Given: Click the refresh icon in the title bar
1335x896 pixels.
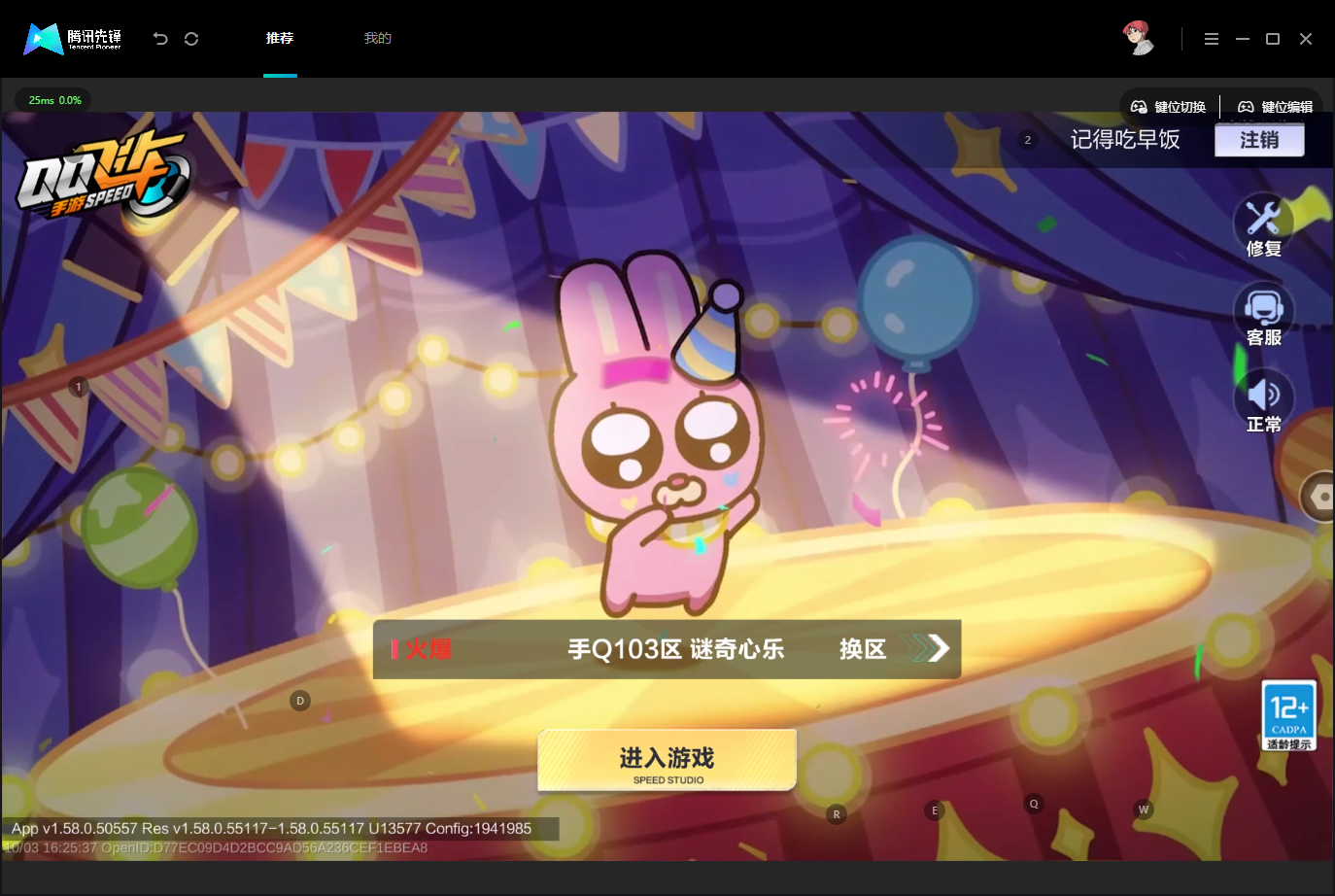Looking at the screenshot, I should [x=191, y=39].
